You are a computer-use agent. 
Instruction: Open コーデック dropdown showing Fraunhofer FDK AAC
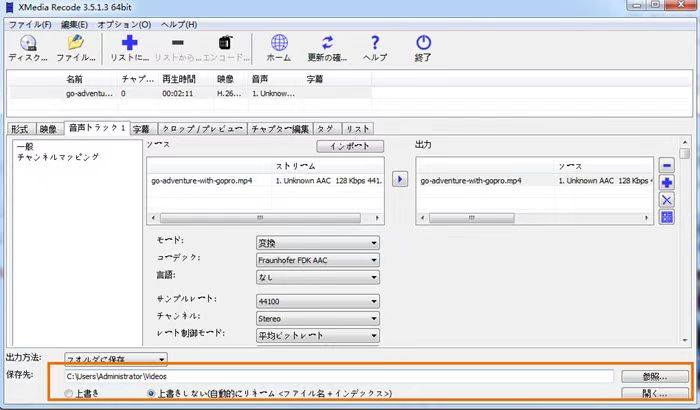(318, 260)
